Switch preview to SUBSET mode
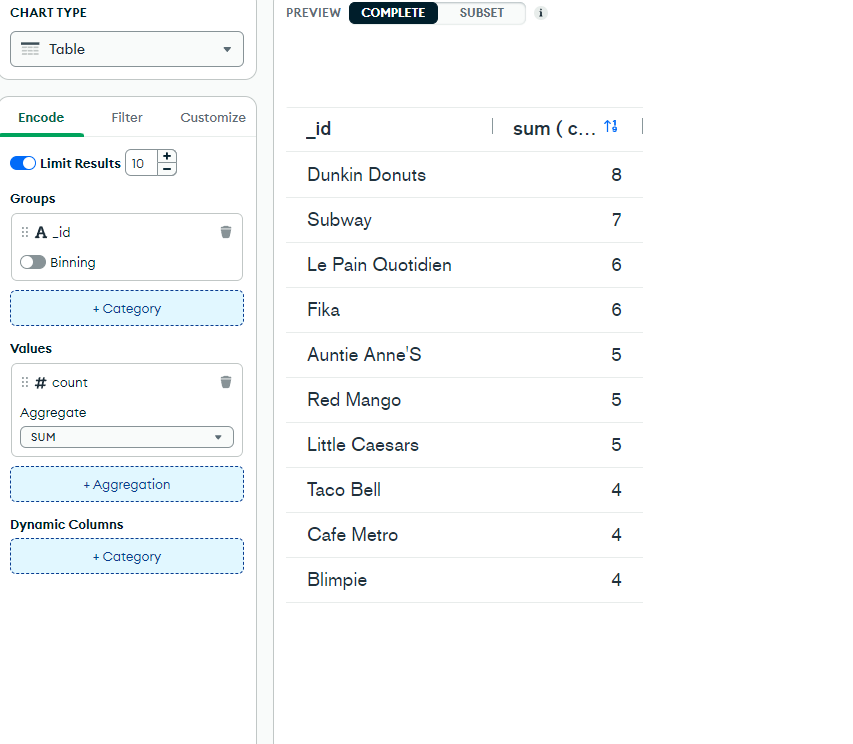Image resolution: width=853 pixels, height=744 pixels. [482, 13]
